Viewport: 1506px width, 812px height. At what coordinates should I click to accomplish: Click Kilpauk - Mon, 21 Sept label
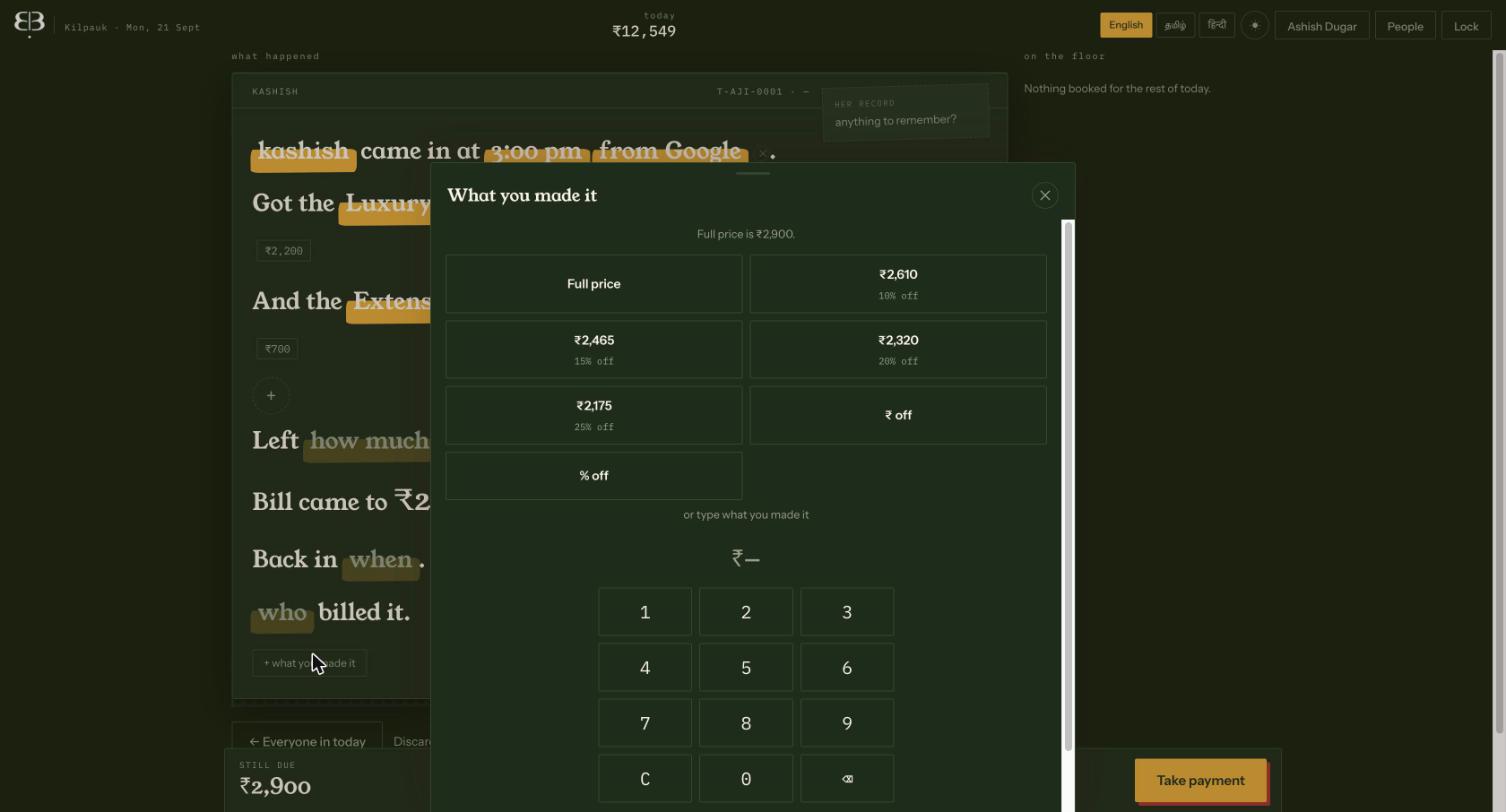point(132,27)
